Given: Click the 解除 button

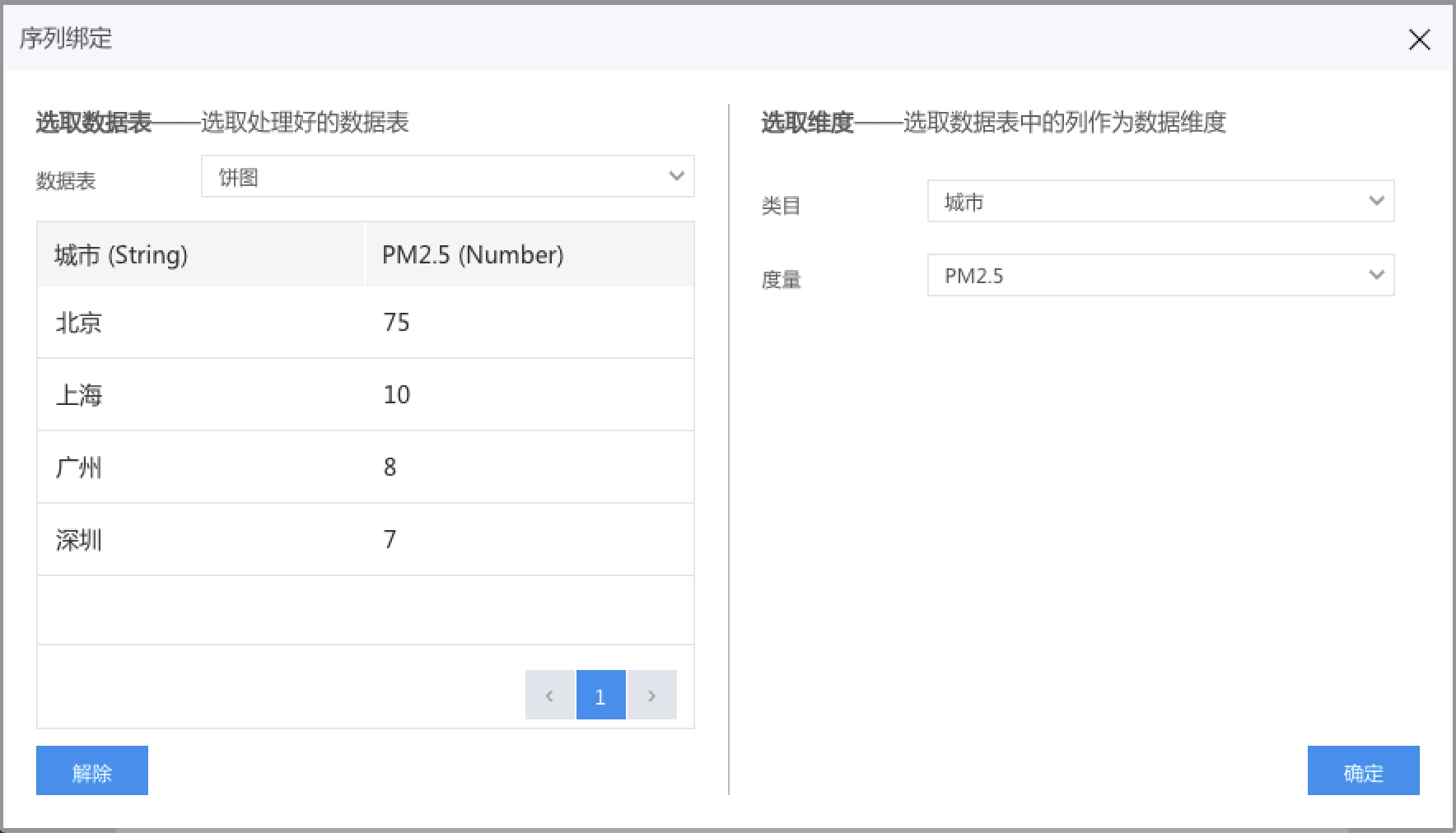Looking at the screenshot, I should 92,771.
